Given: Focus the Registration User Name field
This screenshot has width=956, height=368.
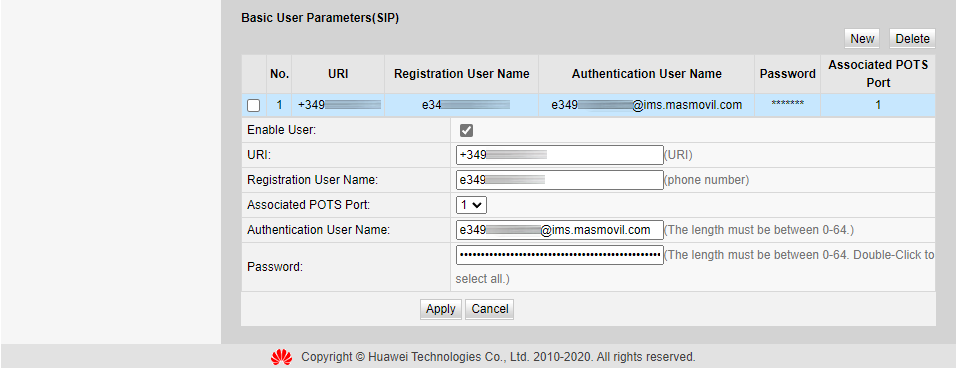Looking at the screenshot, I should coord(560,180).
